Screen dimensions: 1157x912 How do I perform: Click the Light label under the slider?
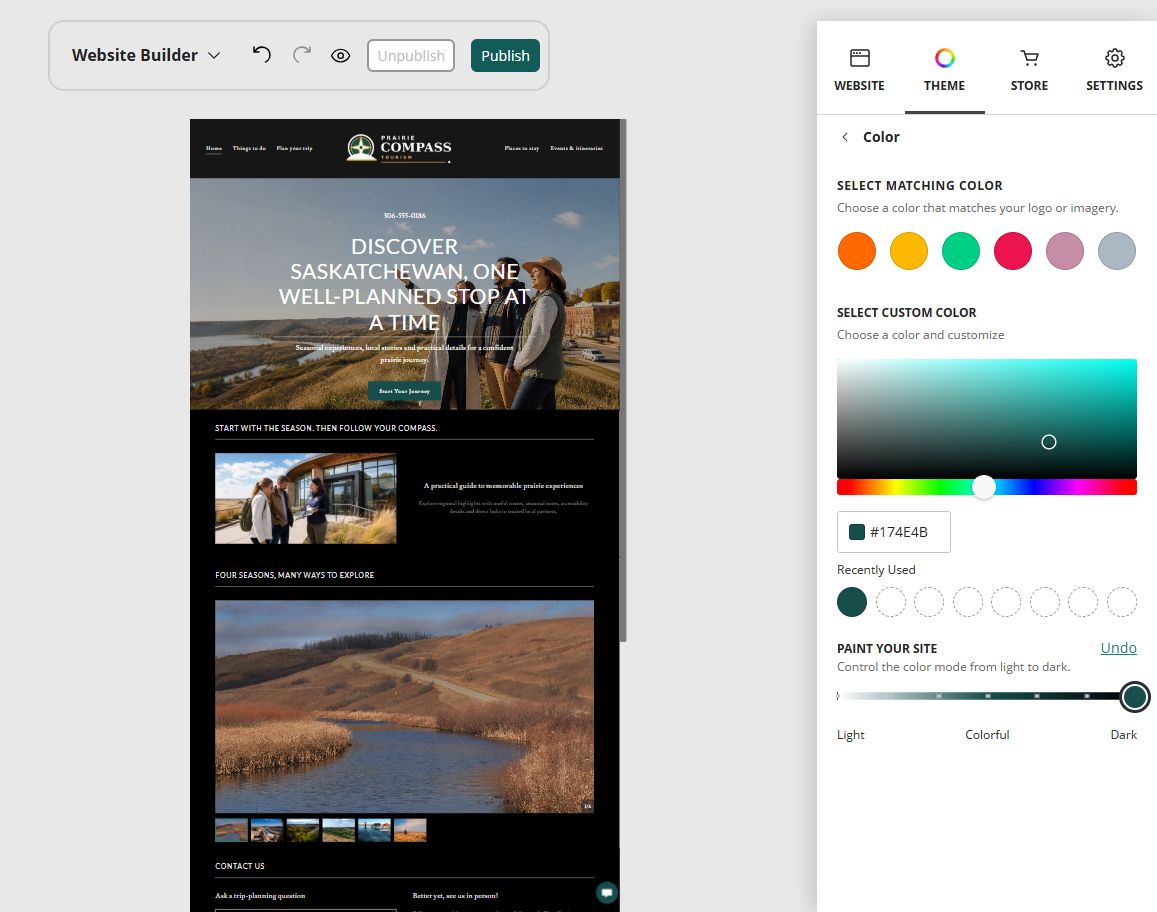coord(850,735)
